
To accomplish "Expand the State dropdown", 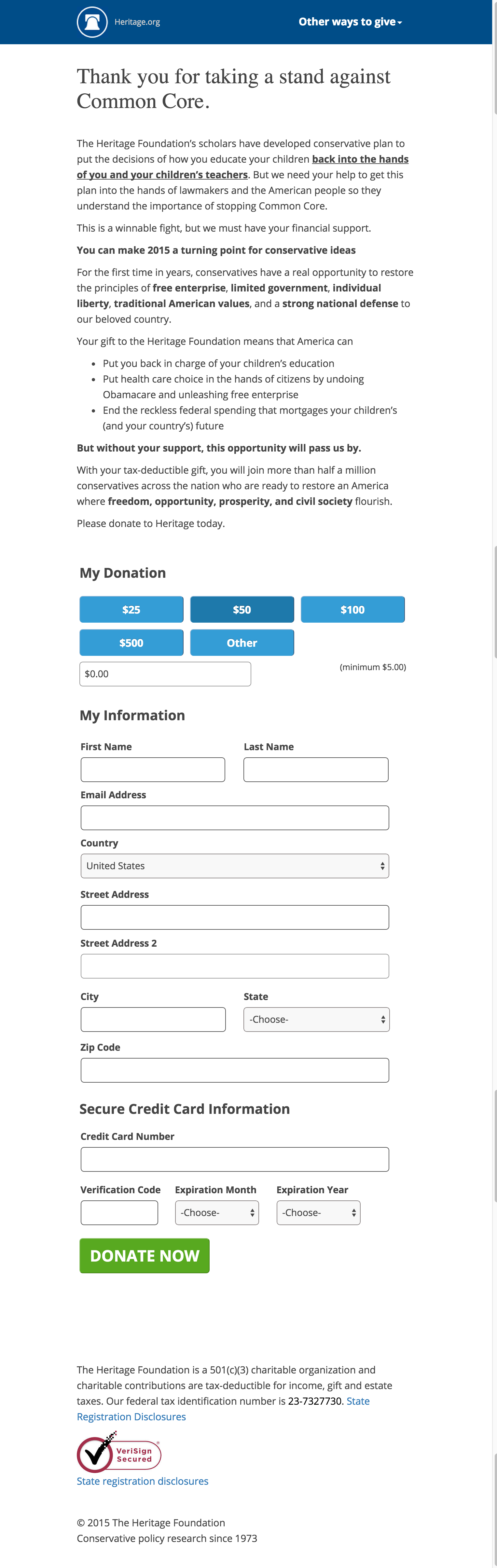I will click(x=316, y=1020).
